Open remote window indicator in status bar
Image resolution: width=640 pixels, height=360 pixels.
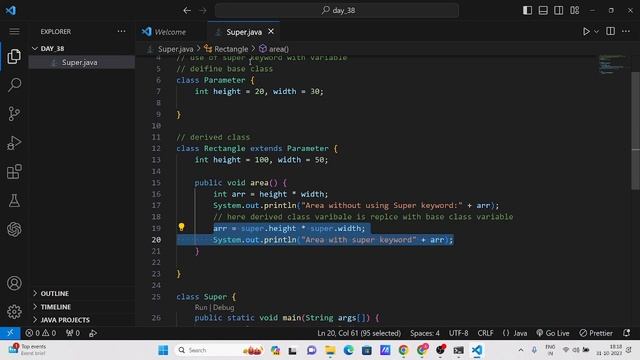pos(10,333)
